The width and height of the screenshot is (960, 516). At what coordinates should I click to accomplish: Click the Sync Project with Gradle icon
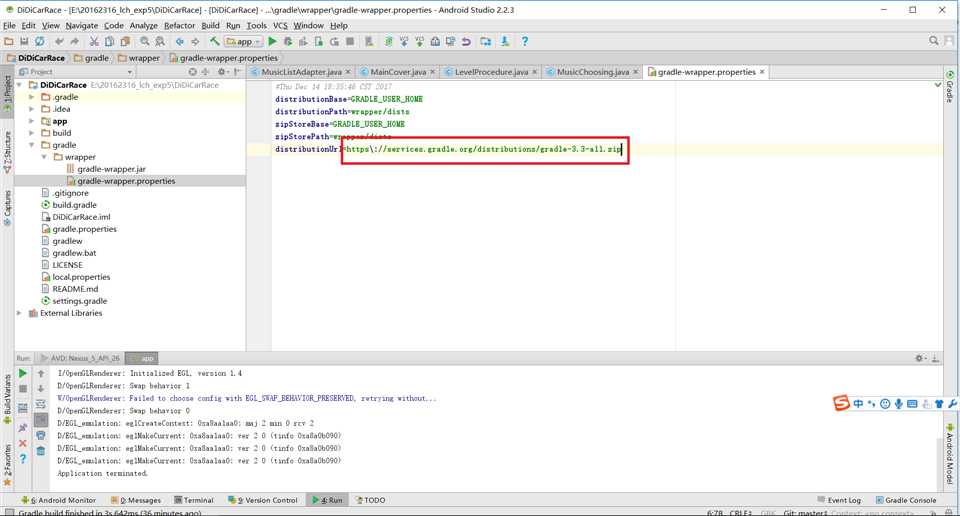[x=388, y=42]
